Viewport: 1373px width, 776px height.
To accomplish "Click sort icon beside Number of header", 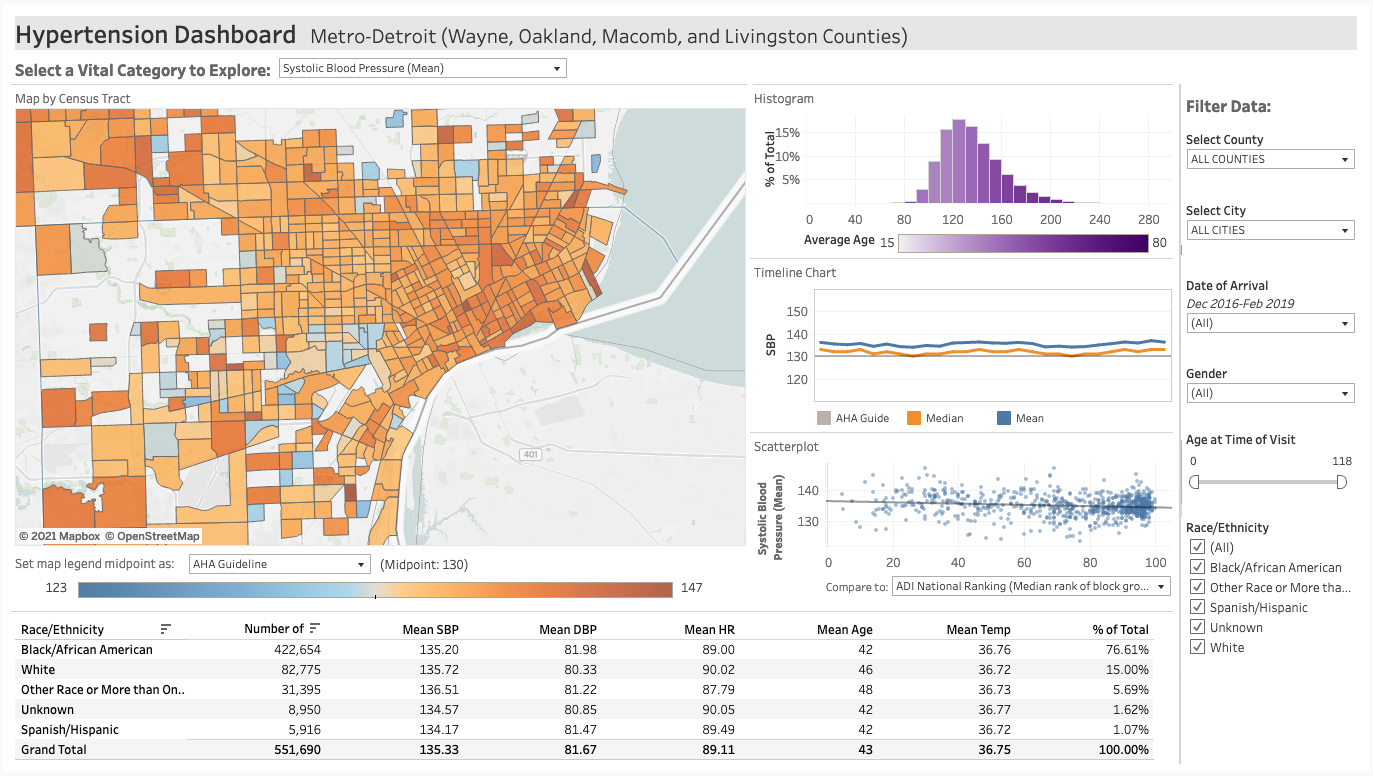I will tap(315, 628).
